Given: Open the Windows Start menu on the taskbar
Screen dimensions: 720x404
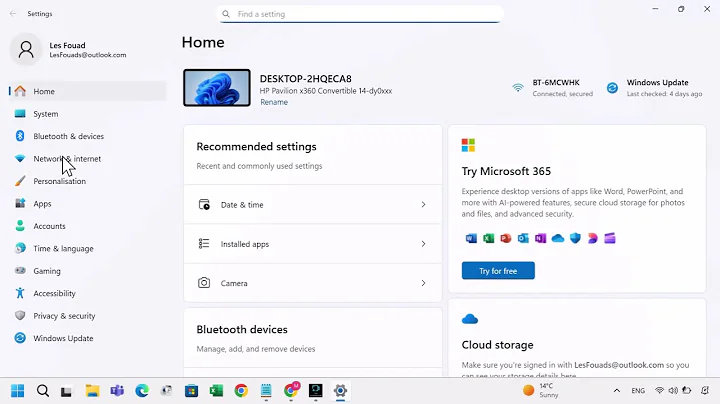Looking at the screenshot, I should pyautogui.click(x=17, y=391).
